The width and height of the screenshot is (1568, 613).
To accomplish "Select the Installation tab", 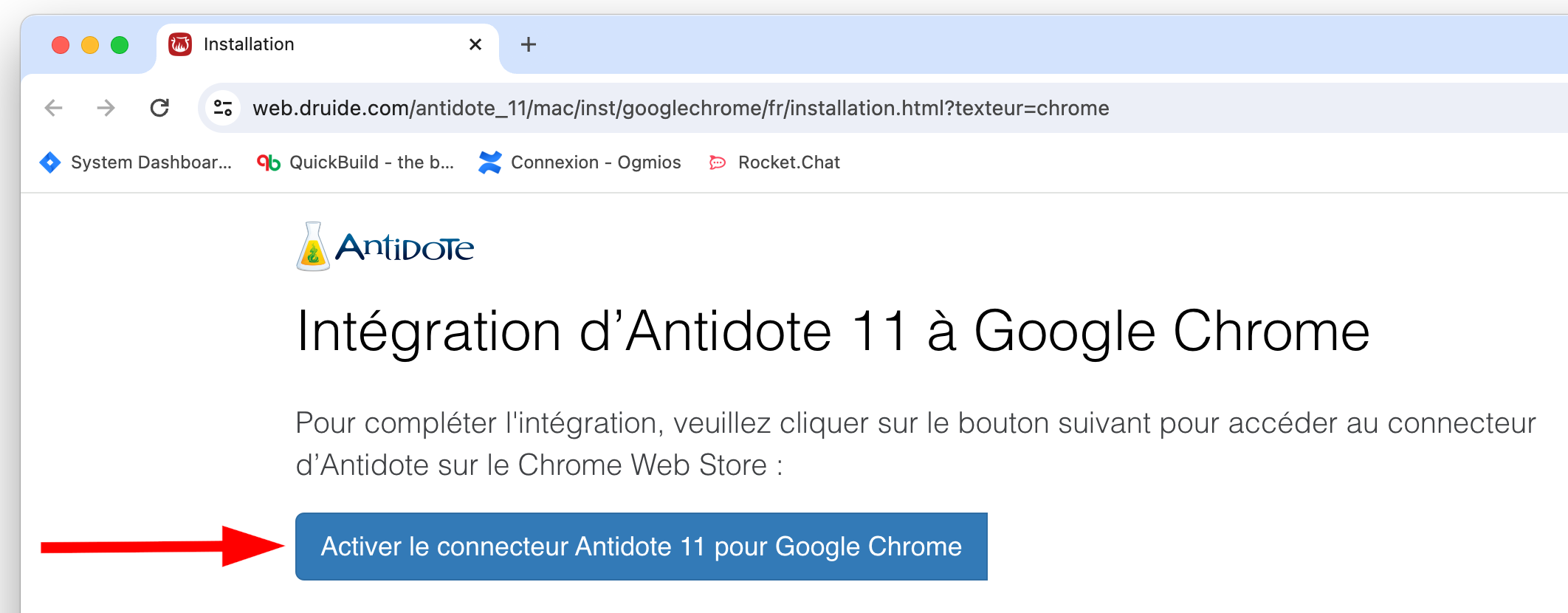I will click(295, 44).
